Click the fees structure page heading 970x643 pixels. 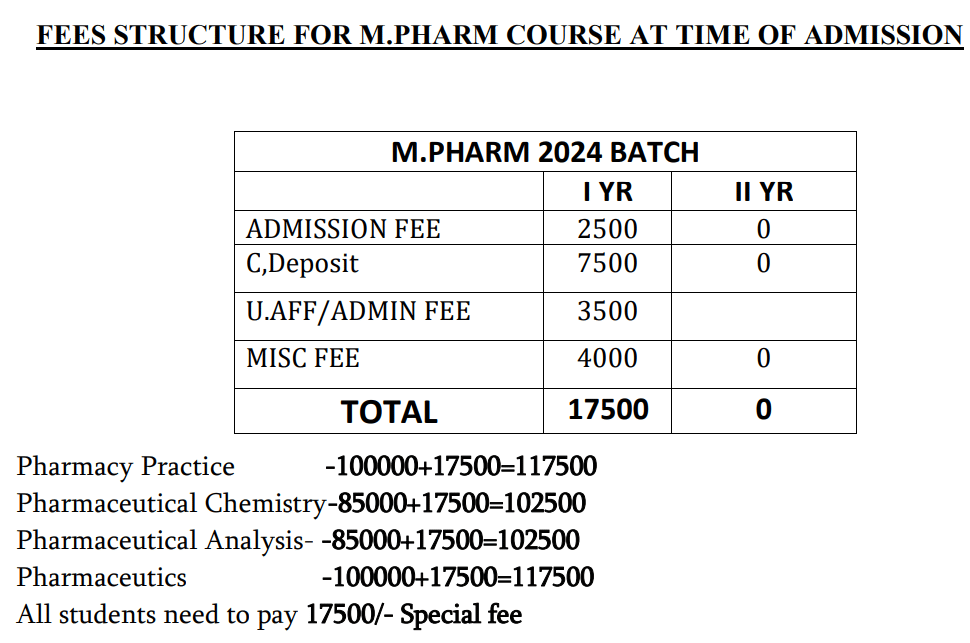(x=499, y=36)
